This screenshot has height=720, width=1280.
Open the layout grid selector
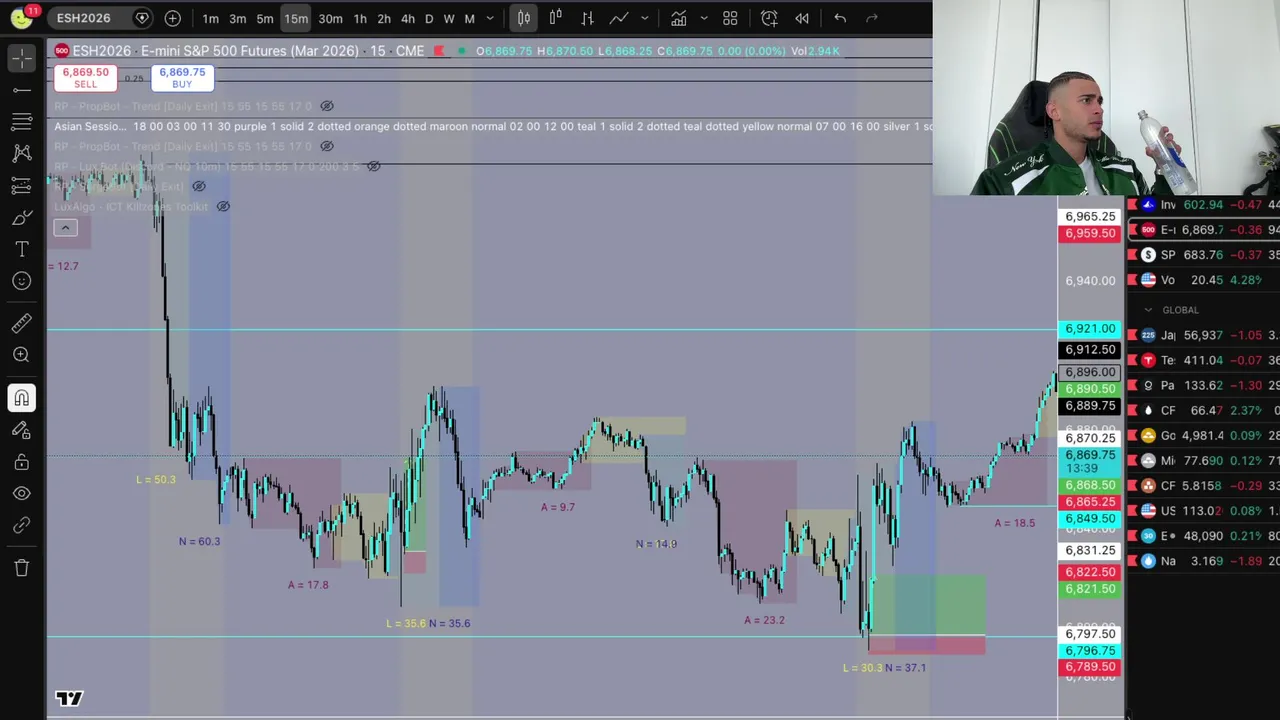[x=730, y=18]
